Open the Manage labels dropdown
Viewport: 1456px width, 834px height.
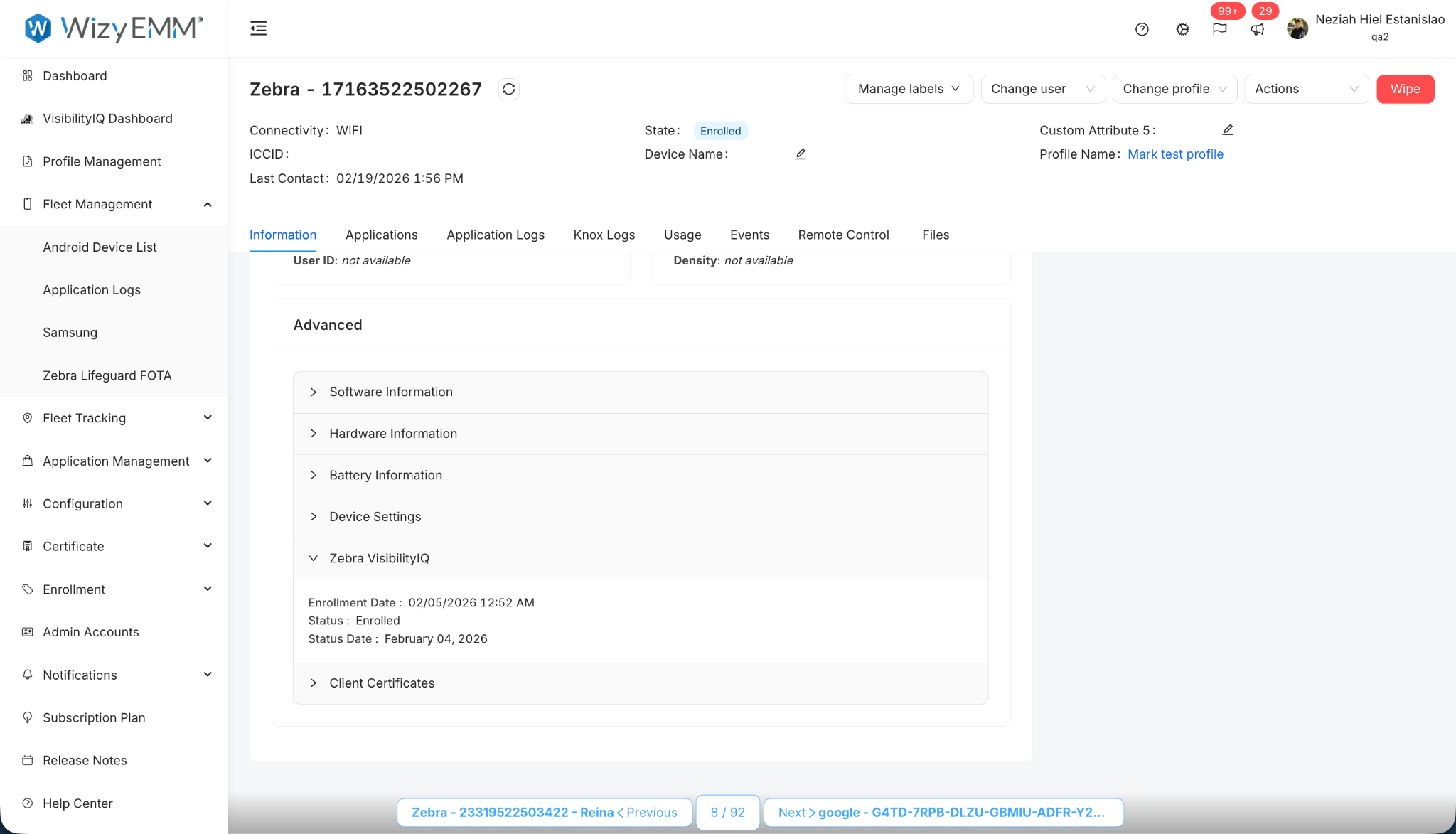908,89
